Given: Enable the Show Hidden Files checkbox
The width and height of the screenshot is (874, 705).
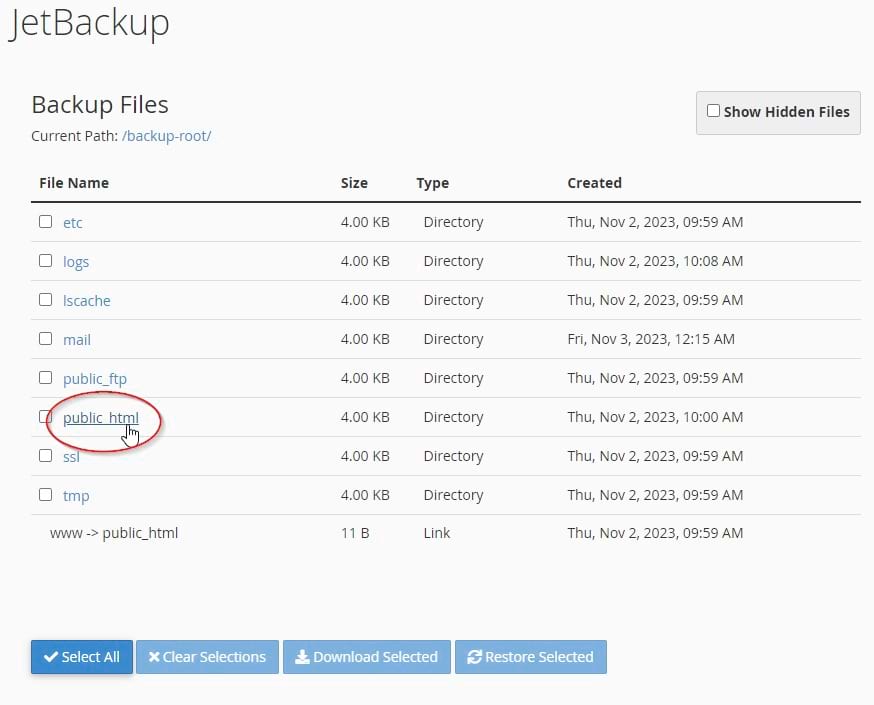Looking at the screenshot, I should [x=713, y=111].
